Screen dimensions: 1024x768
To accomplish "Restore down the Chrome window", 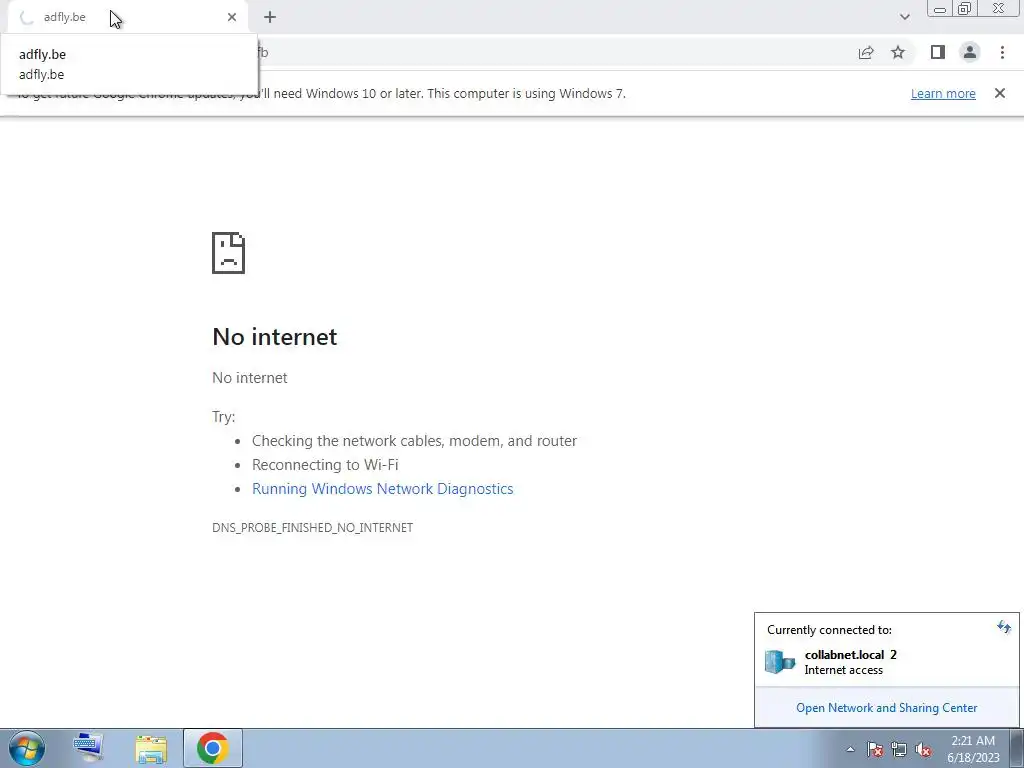I will click(x=965, y=9).
